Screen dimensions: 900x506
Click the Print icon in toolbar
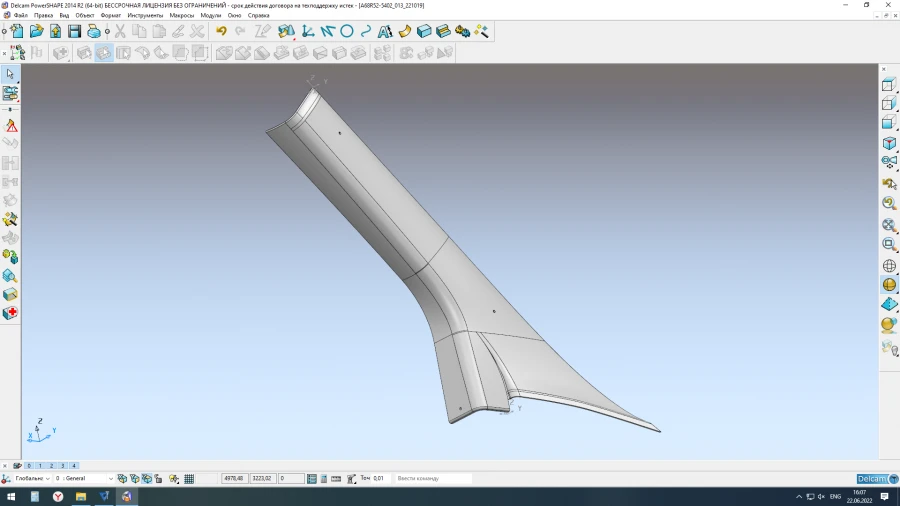pyautogui.click(x=93, y=31)
